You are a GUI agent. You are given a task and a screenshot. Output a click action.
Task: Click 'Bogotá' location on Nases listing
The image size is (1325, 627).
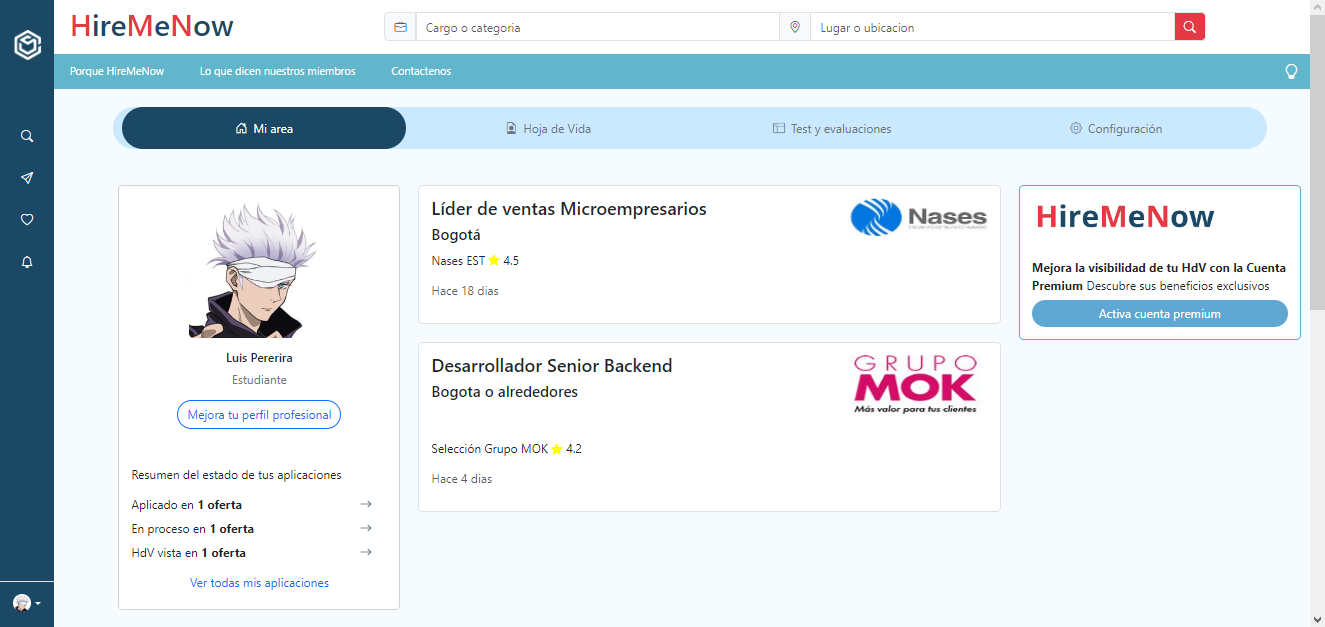coord(456,236)
